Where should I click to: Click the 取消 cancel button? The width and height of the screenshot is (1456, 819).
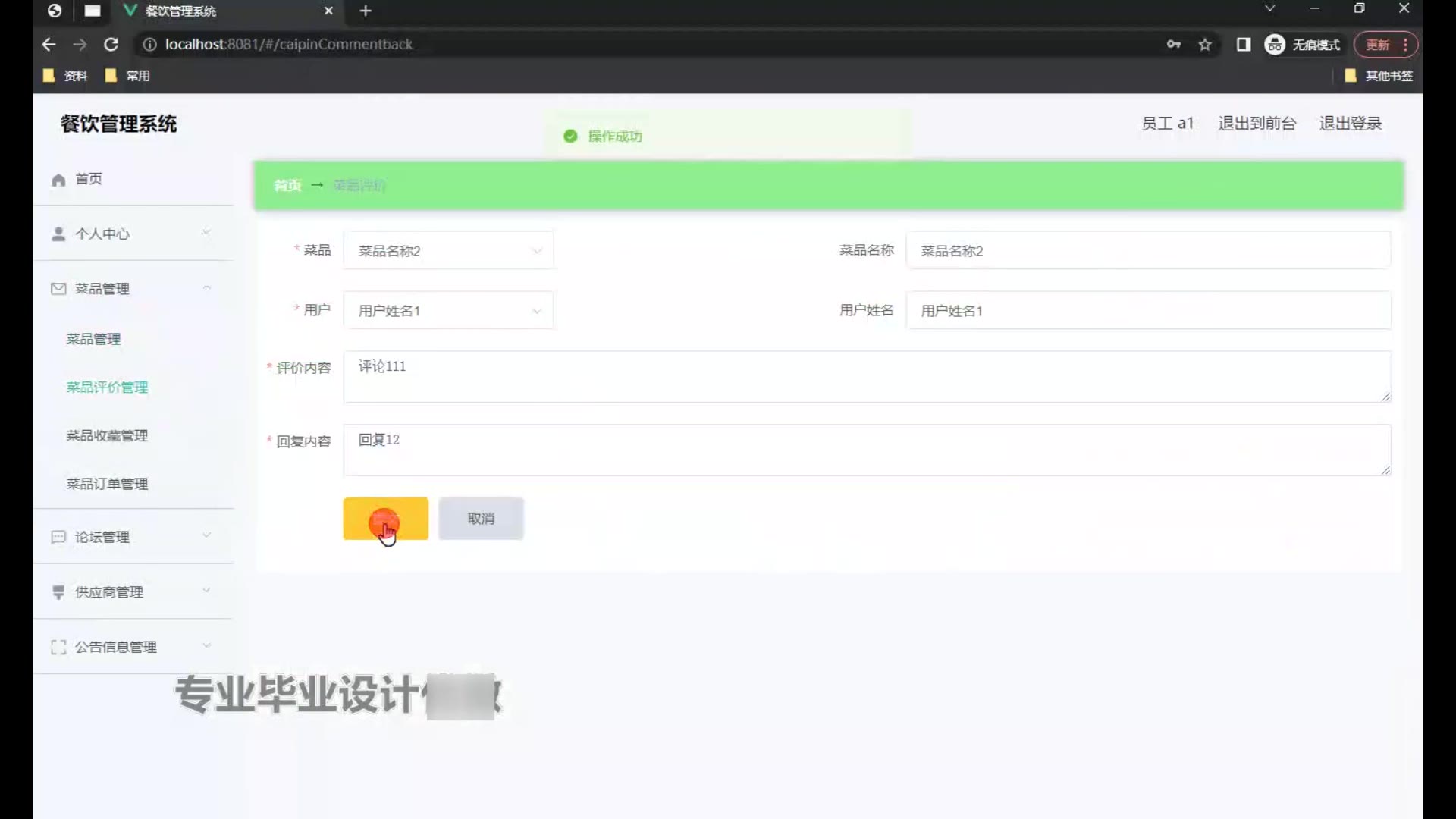coord(481,519)
